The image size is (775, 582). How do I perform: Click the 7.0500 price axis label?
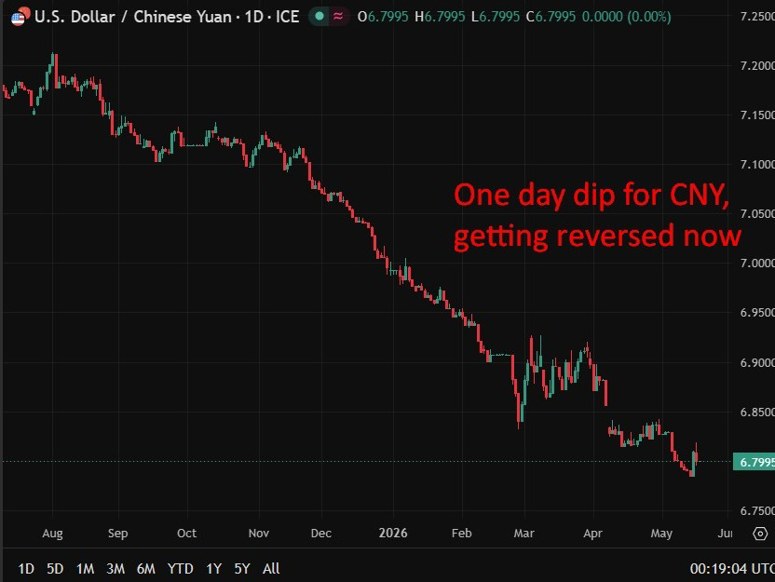[x=757, y=214]
